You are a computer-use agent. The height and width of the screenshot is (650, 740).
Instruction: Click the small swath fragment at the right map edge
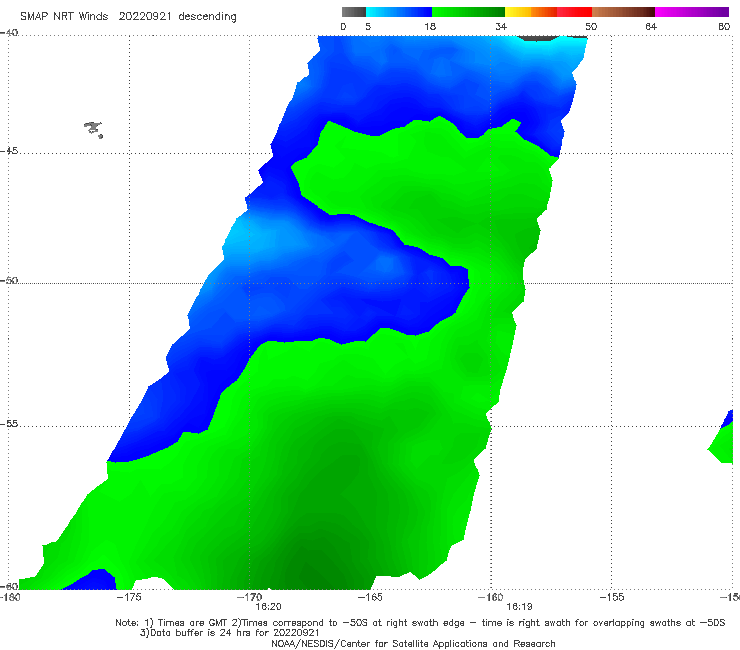tap(721, 437)
